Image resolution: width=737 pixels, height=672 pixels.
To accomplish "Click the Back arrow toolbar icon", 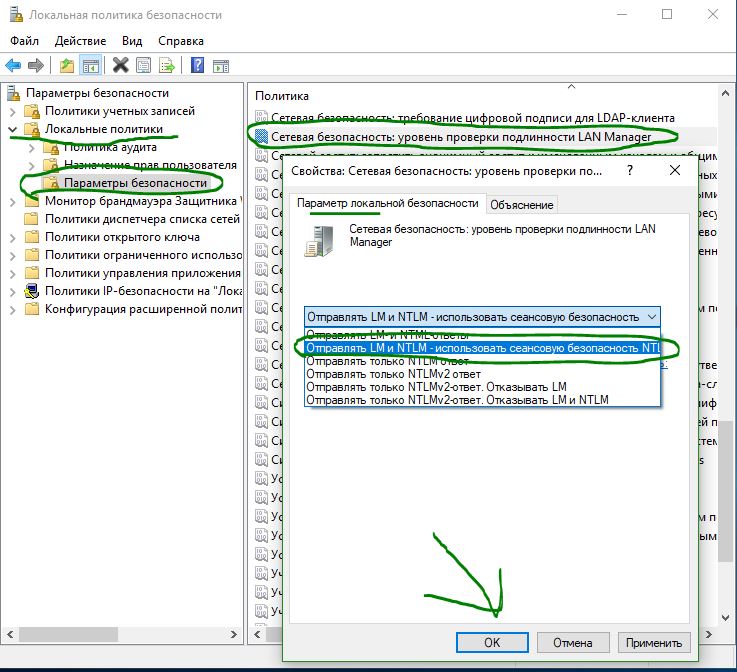I will pyautogui.click(x=13, y=65).
